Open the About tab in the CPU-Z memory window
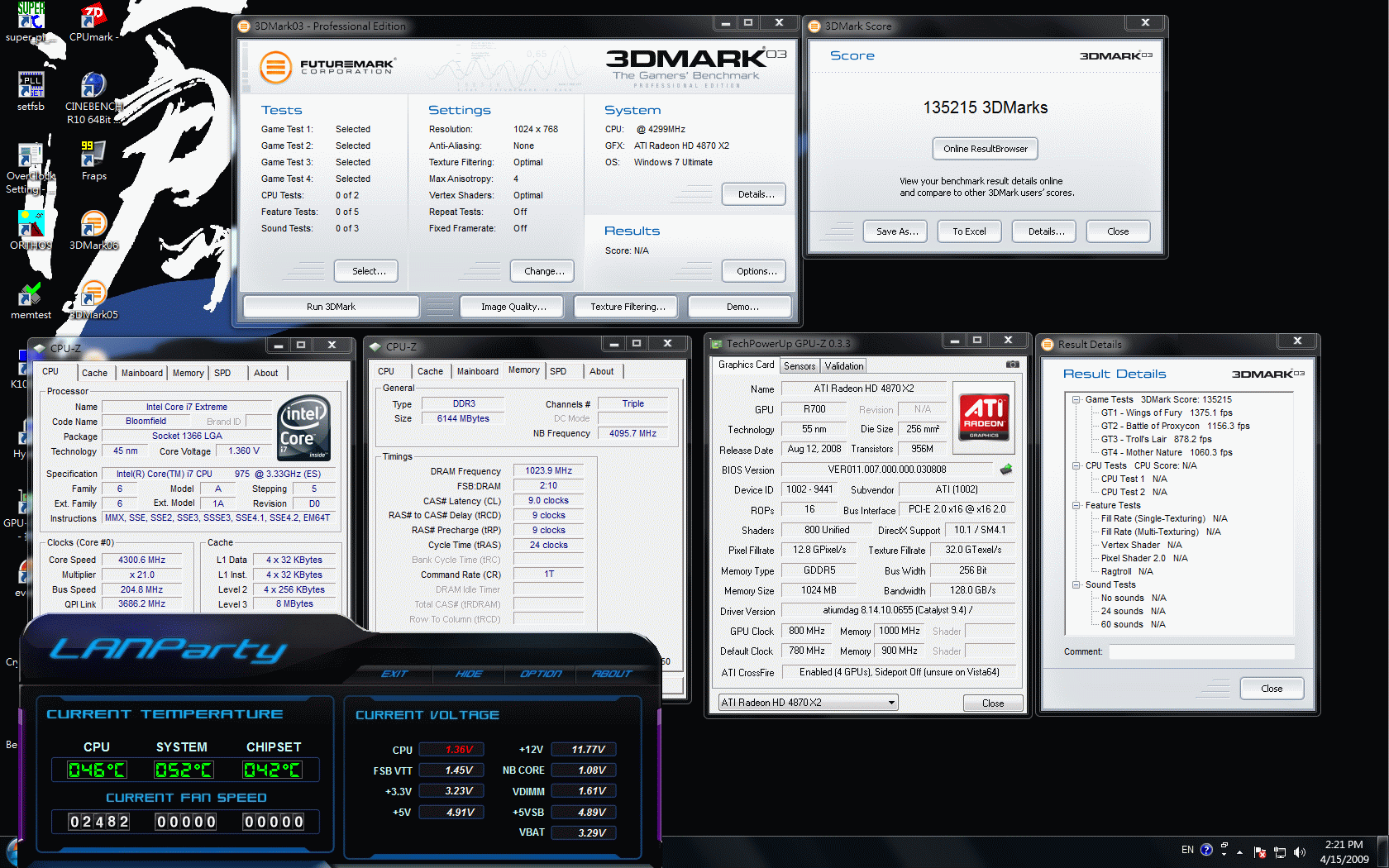Screen dimensions: 1389x868 601,371
